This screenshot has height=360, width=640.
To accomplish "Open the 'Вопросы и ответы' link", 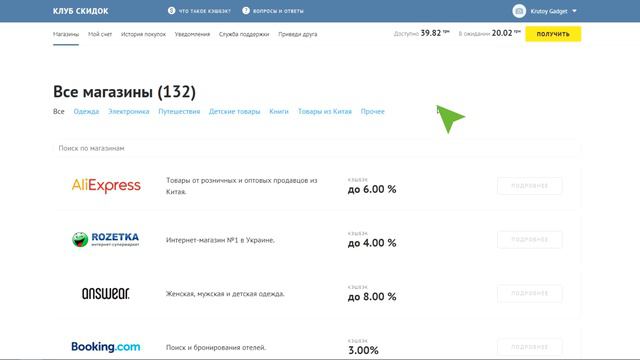I will 278,11.
